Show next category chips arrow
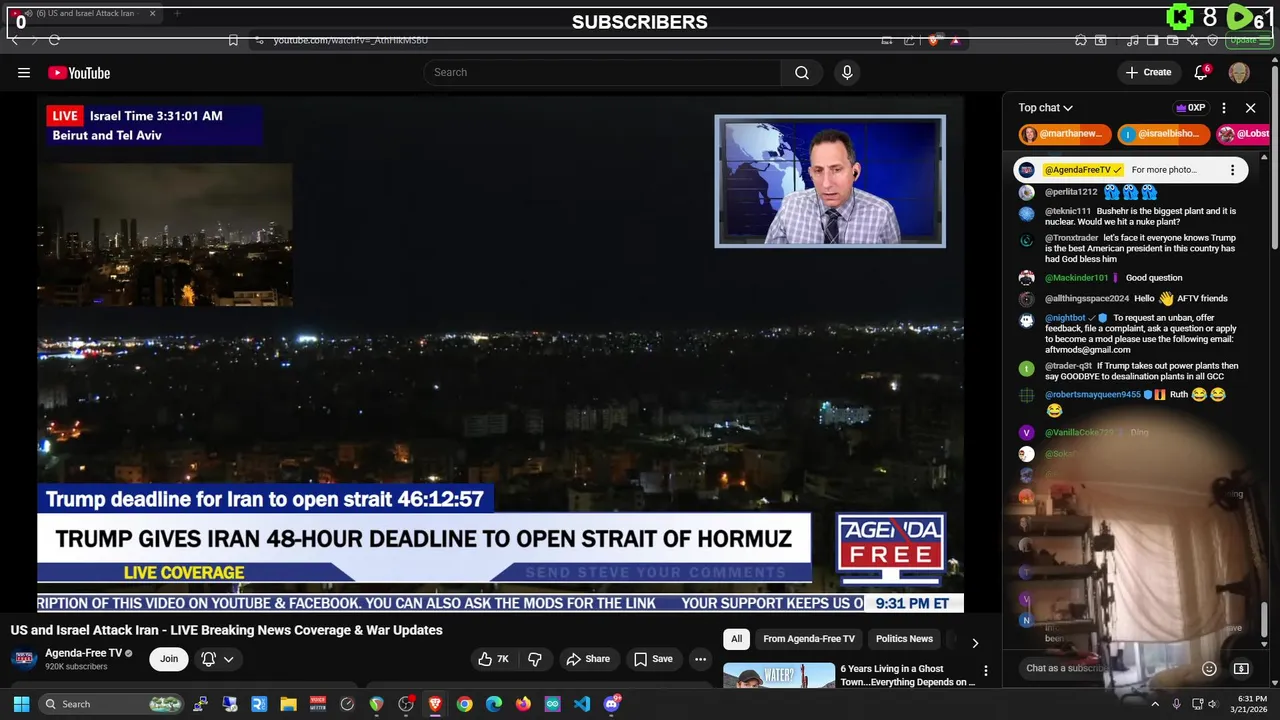This screenshot has width=1280, height=720. pos(975,643)
